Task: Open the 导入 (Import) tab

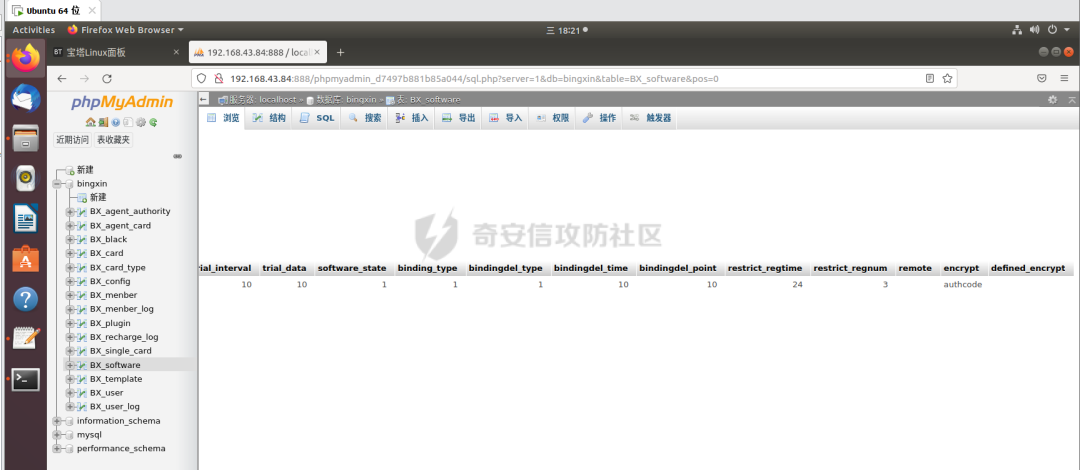Action: click(506, 118)
